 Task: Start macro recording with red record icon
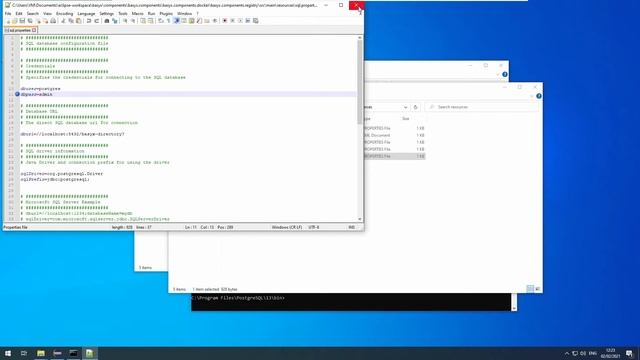coord(224,20)
